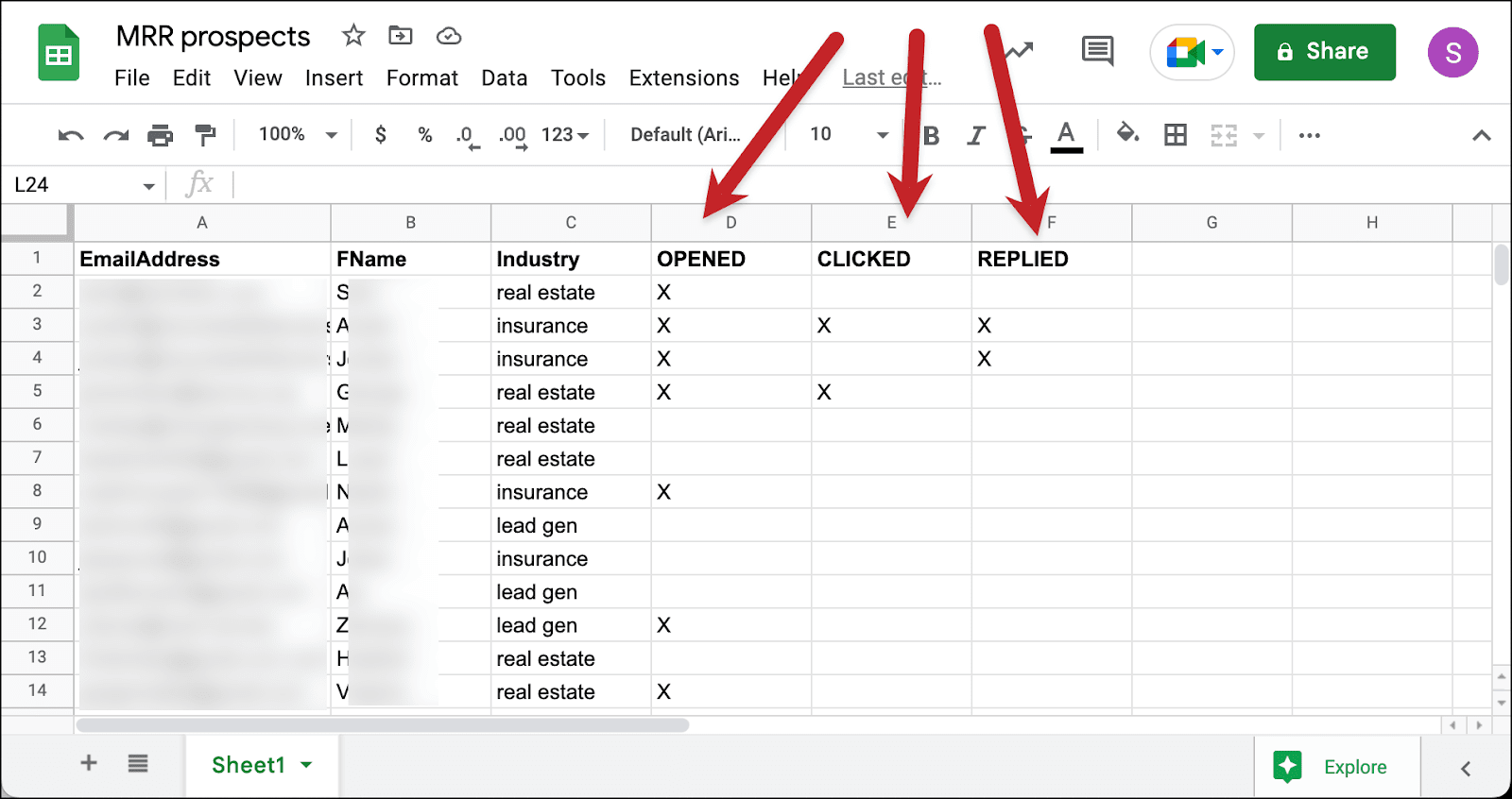Open the Tools menu
This screenshot has height=799, width=1512.
[578, 78]
